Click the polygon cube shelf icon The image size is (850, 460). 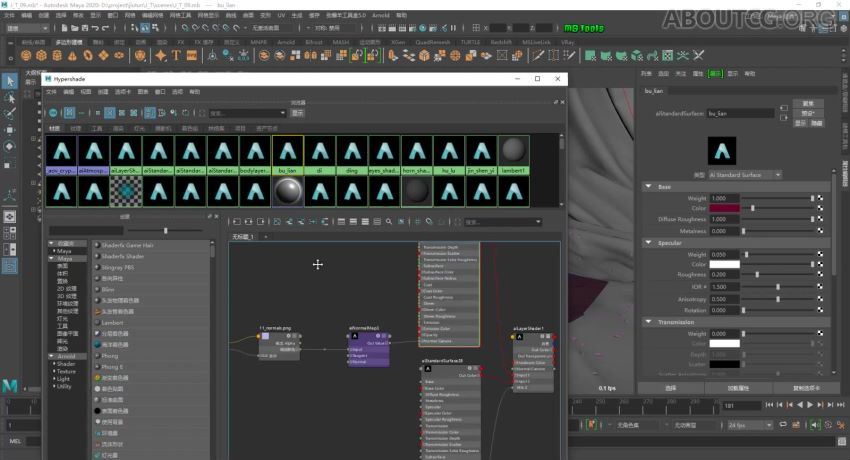point(41,55)
